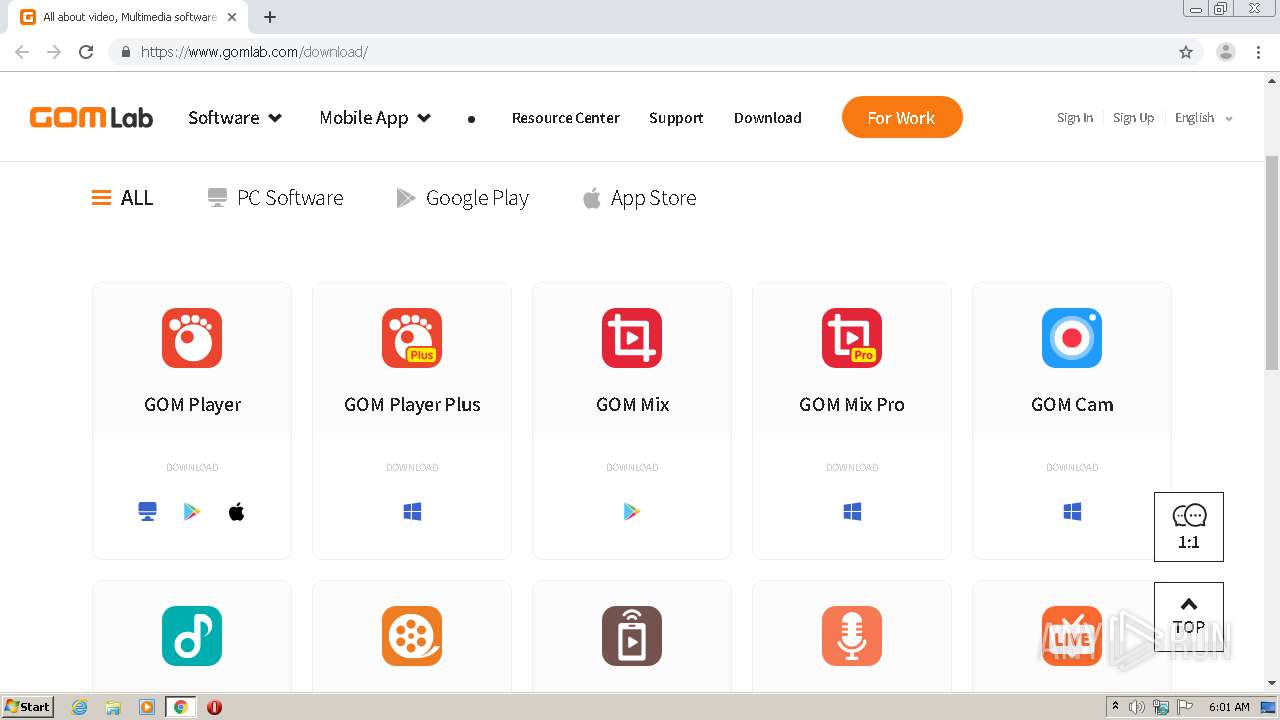Open GOM Player Google Play download icon
Screen dimensions: 1280x720
pos(192,512)
